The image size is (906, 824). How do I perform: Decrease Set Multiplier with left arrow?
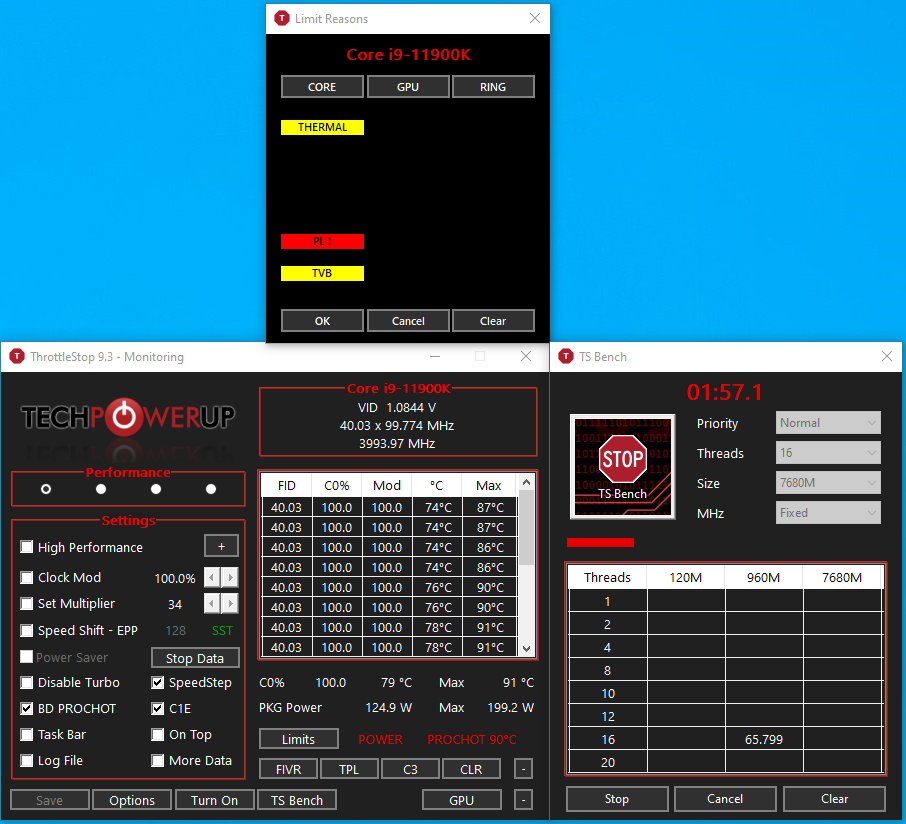coord(212,604)
